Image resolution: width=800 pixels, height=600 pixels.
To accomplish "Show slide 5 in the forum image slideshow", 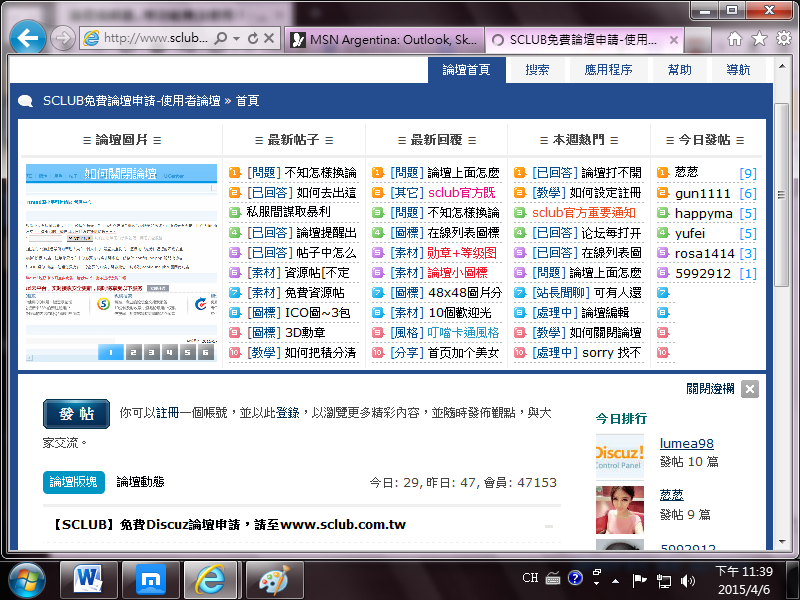I will (188, 352).
